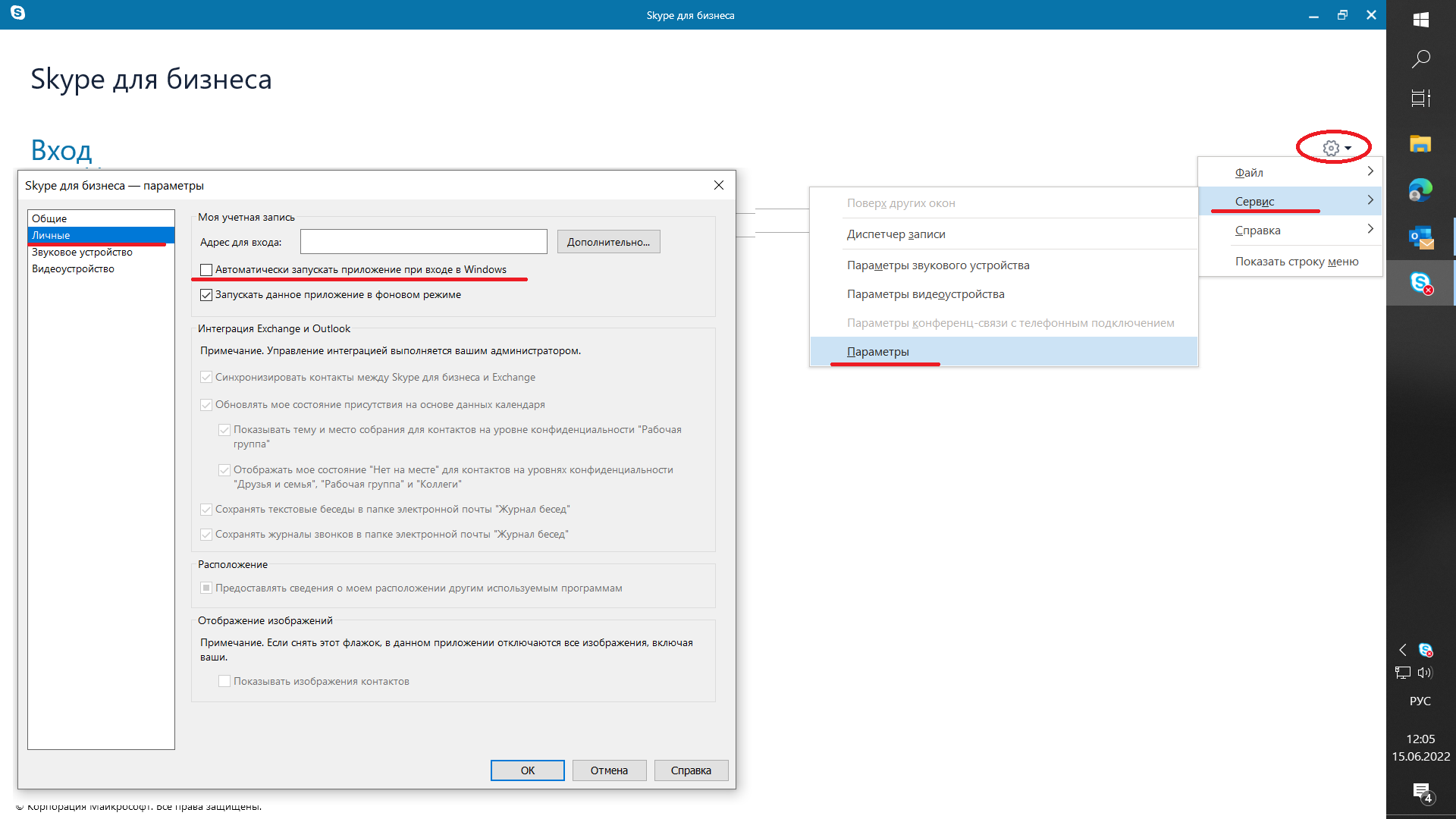The width and height of the screenshot is (1456, 819).
Task: Open Параметры menu item
Action: point(1004,352)
